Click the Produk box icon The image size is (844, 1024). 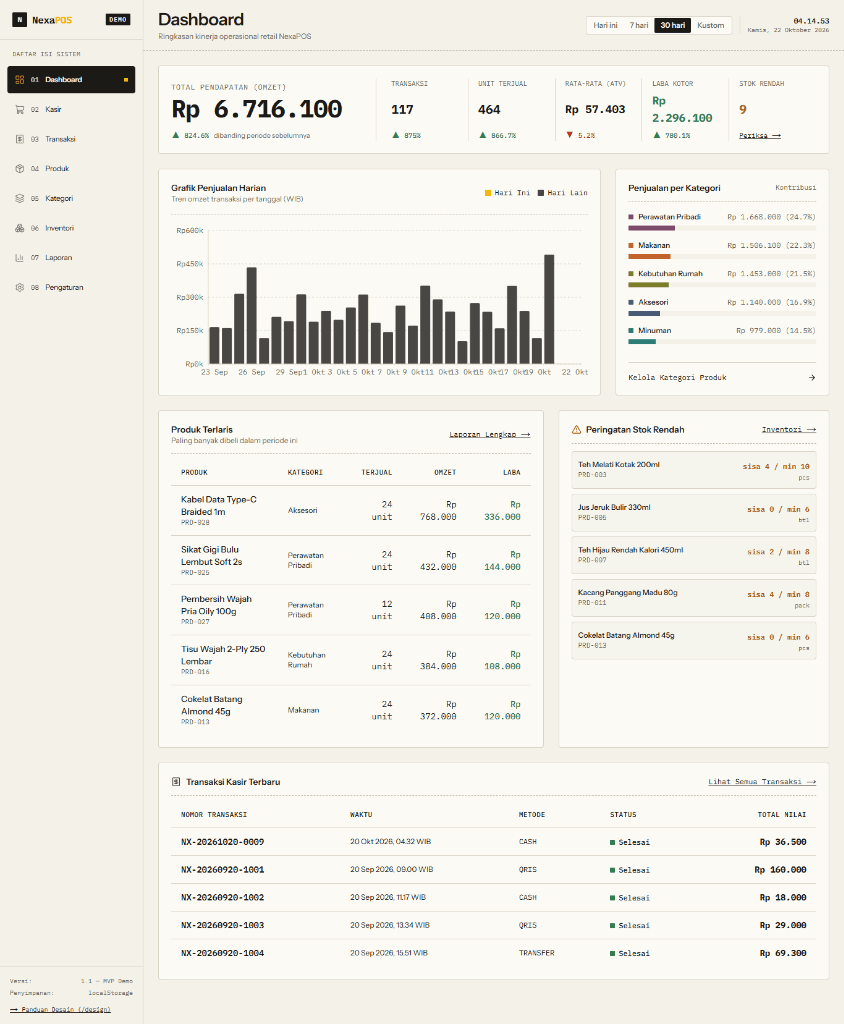click(20, 168)
